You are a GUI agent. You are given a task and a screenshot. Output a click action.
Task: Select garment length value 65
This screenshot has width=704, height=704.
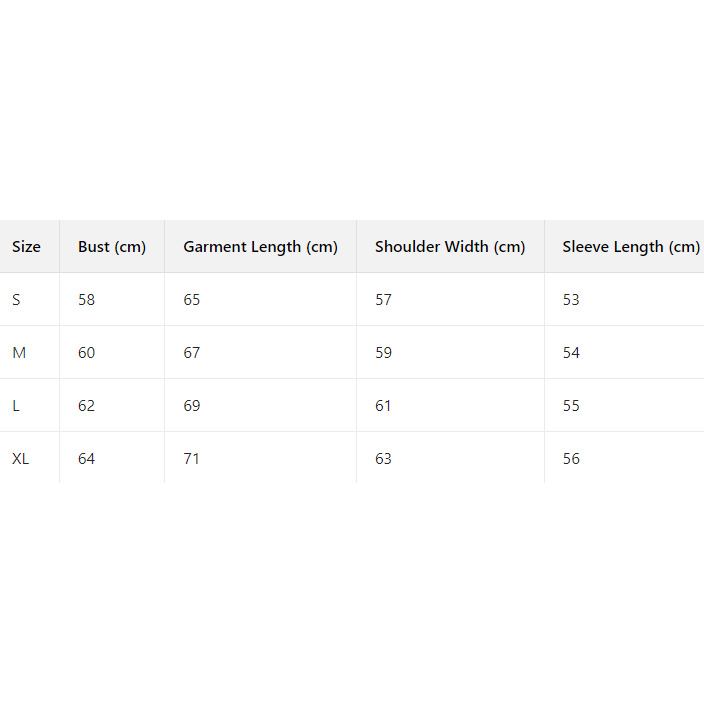click(x=192, y=300)
